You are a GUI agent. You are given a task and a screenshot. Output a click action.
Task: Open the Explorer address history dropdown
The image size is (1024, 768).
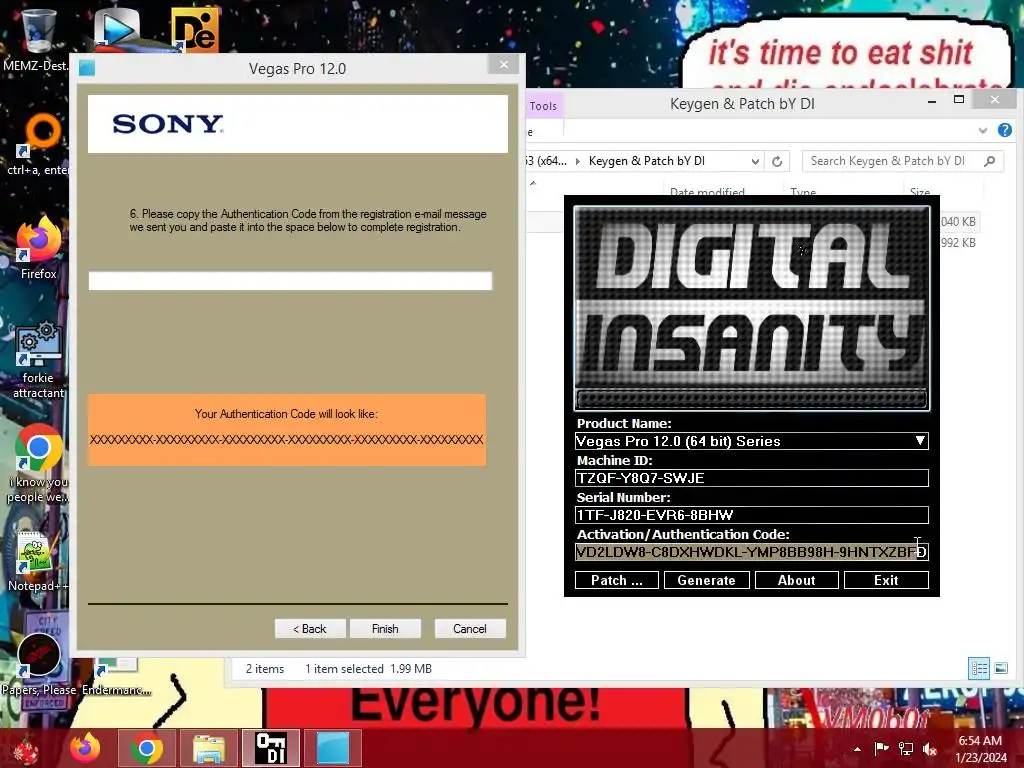pyautogui.click(x=755, y=161)
